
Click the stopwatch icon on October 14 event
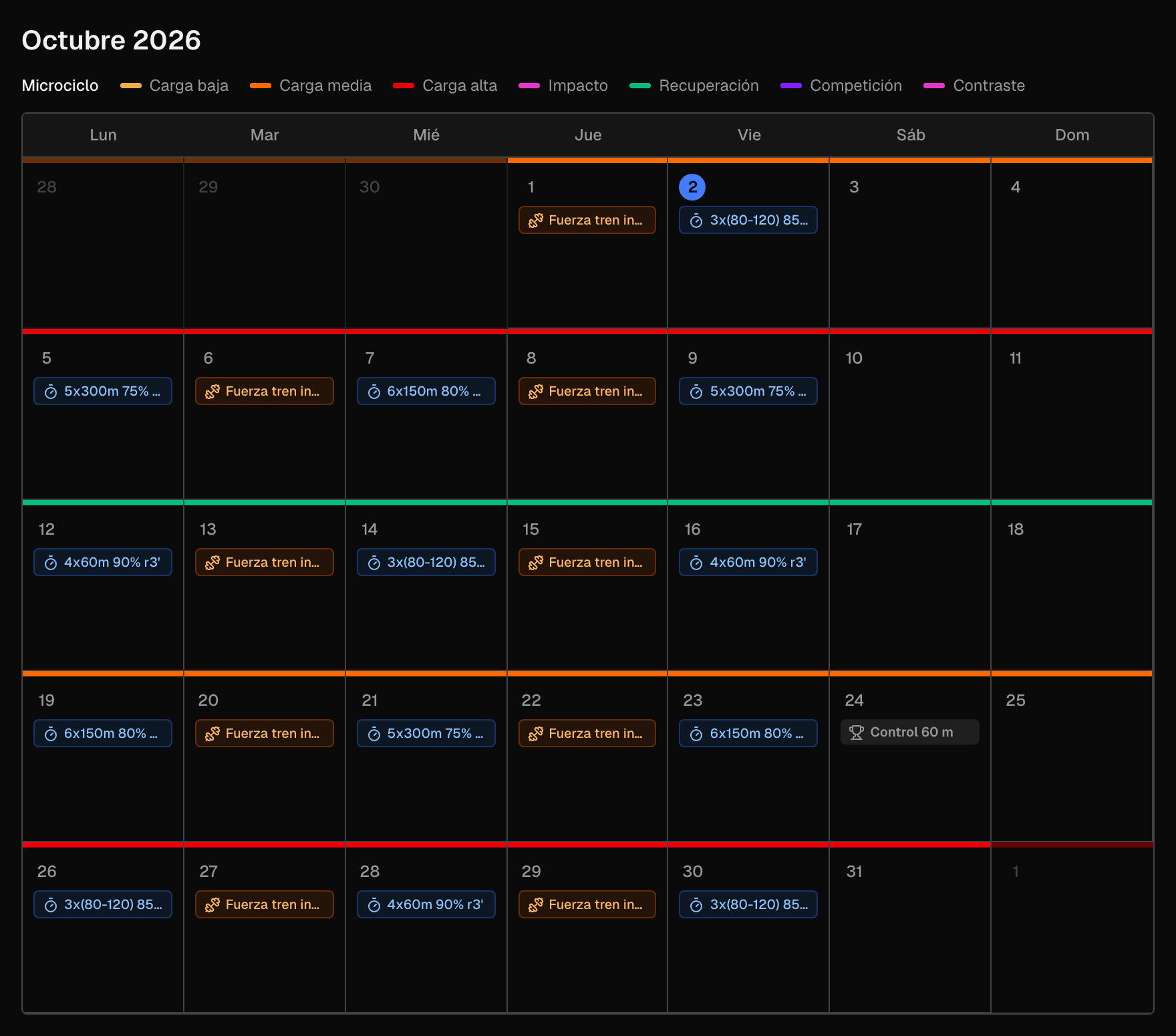[x=374, y=563]
